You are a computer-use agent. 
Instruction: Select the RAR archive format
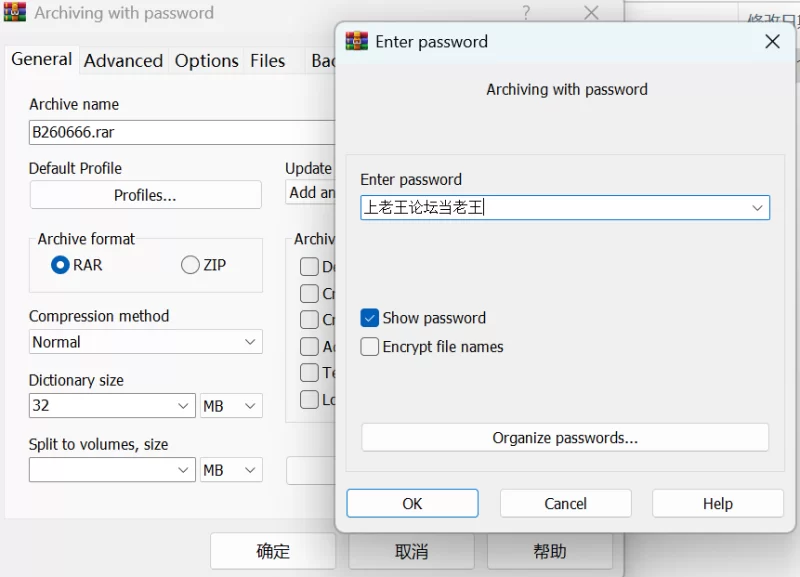[x=60, y=265]
